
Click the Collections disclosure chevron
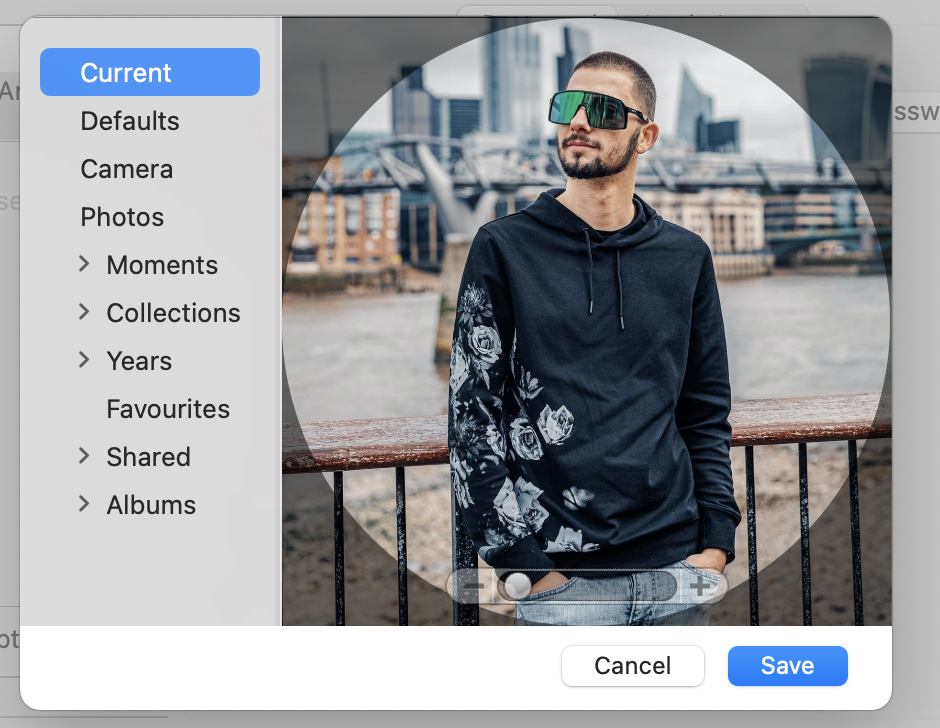(x=85, y=312)
